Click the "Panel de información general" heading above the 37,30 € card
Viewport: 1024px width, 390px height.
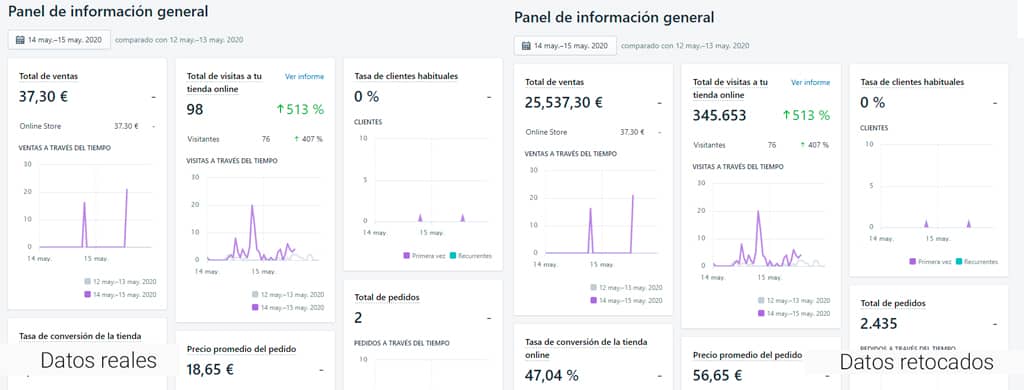108,11
